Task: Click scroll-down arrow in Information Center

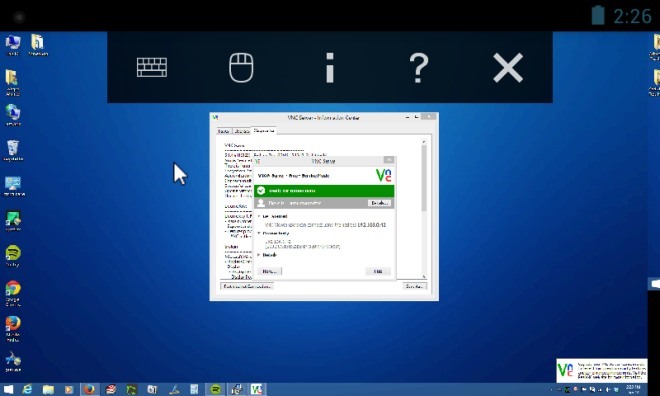Action: 424,276
